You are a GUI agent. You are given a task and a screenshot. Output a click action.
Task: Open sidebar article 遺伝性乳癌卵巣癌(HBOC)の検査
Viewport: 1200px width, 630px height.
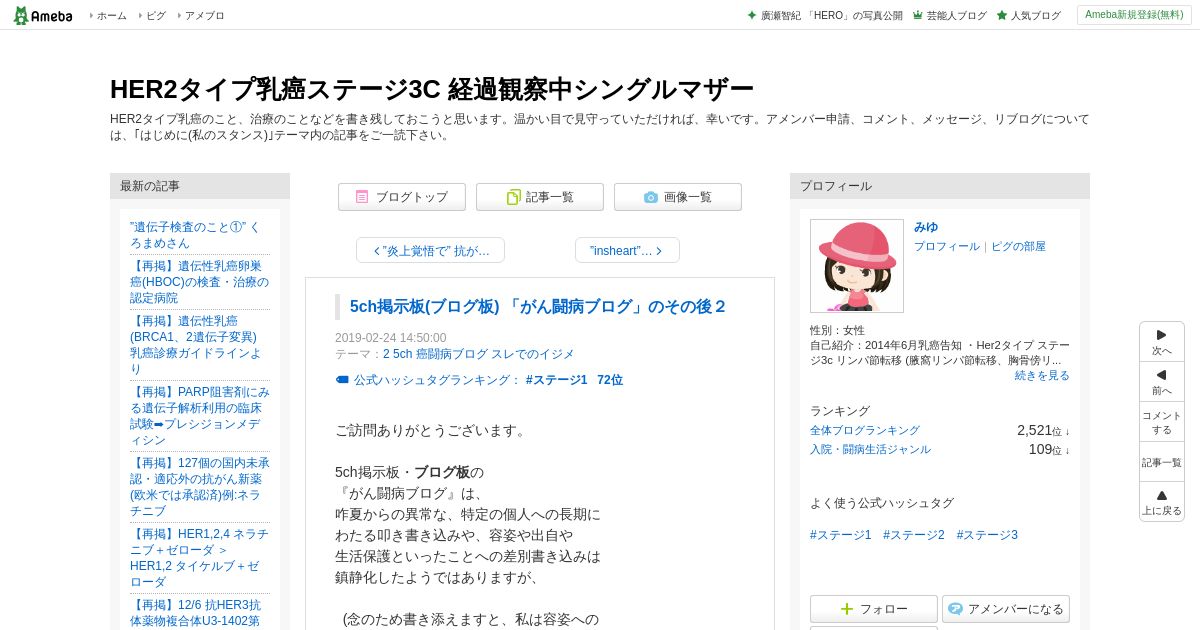coord(199,282)
